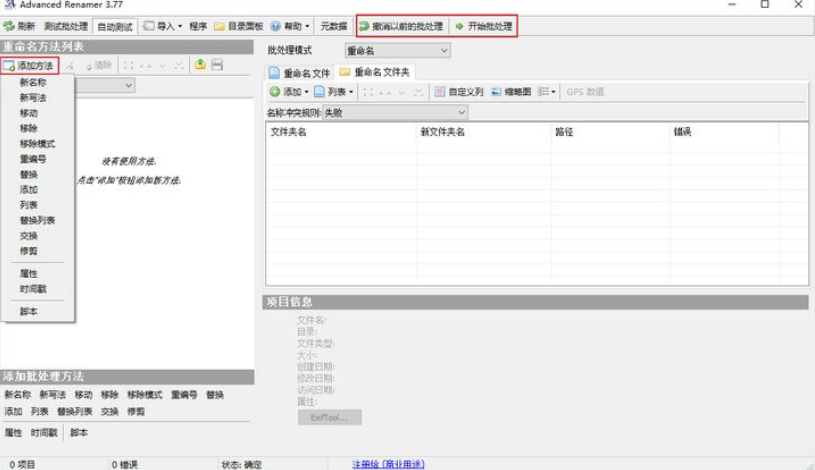Select 移除模式 in the add method menu
This screenshot has height=470, width=815.
tap(37, 143)
